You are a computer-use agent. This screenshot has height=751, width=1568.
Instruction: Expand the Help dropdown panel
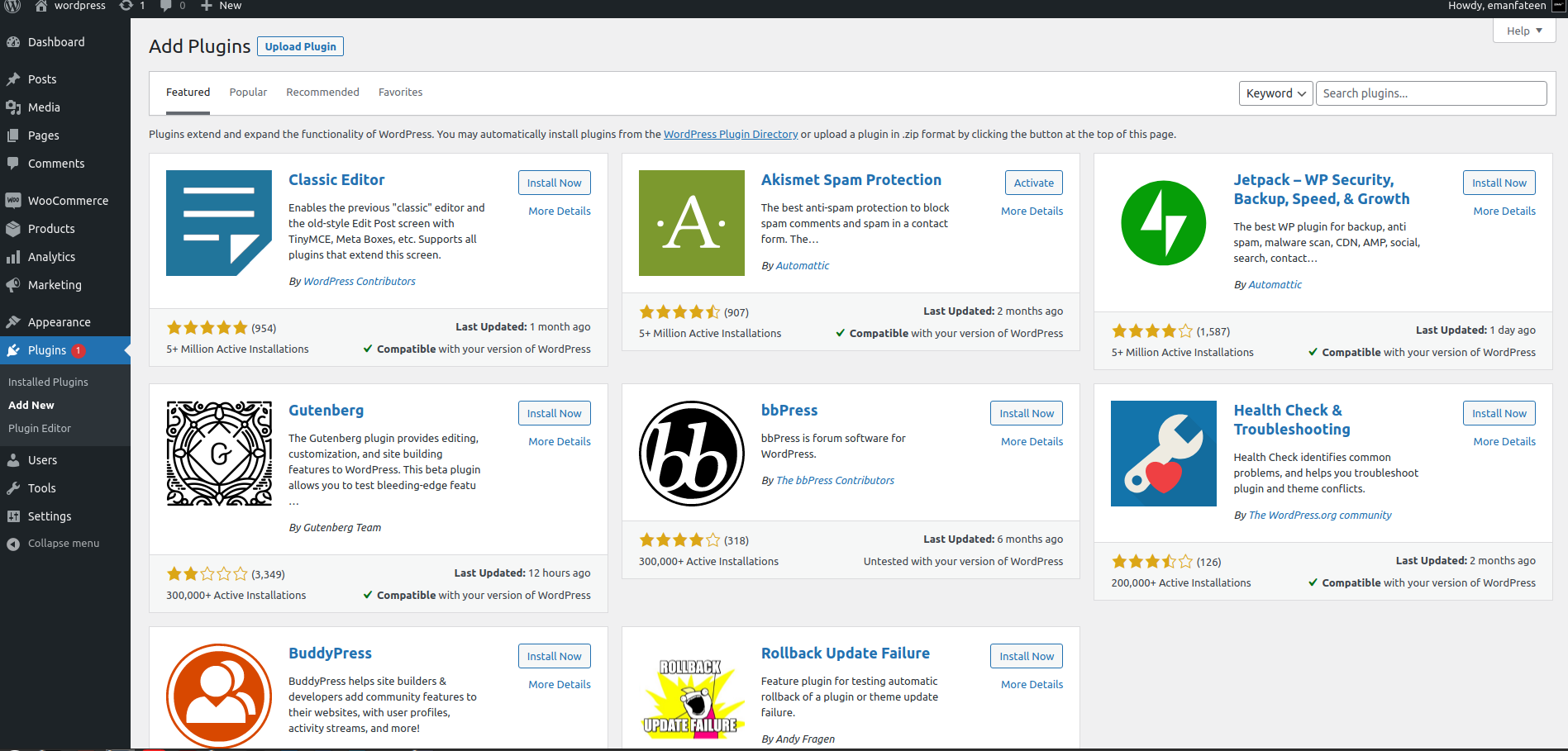(1524, 31)
